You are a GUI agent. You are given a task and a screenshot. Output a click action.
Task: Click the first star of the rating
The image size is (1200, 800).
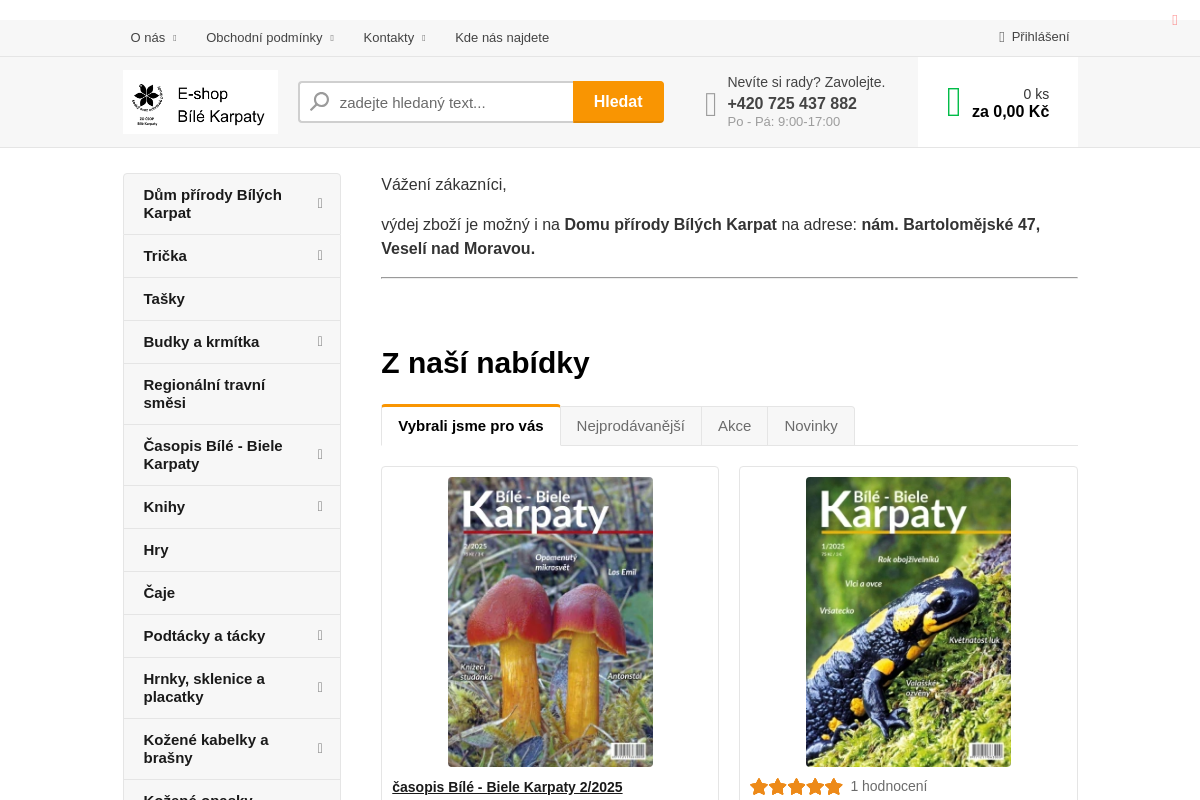tap(758, 786)
